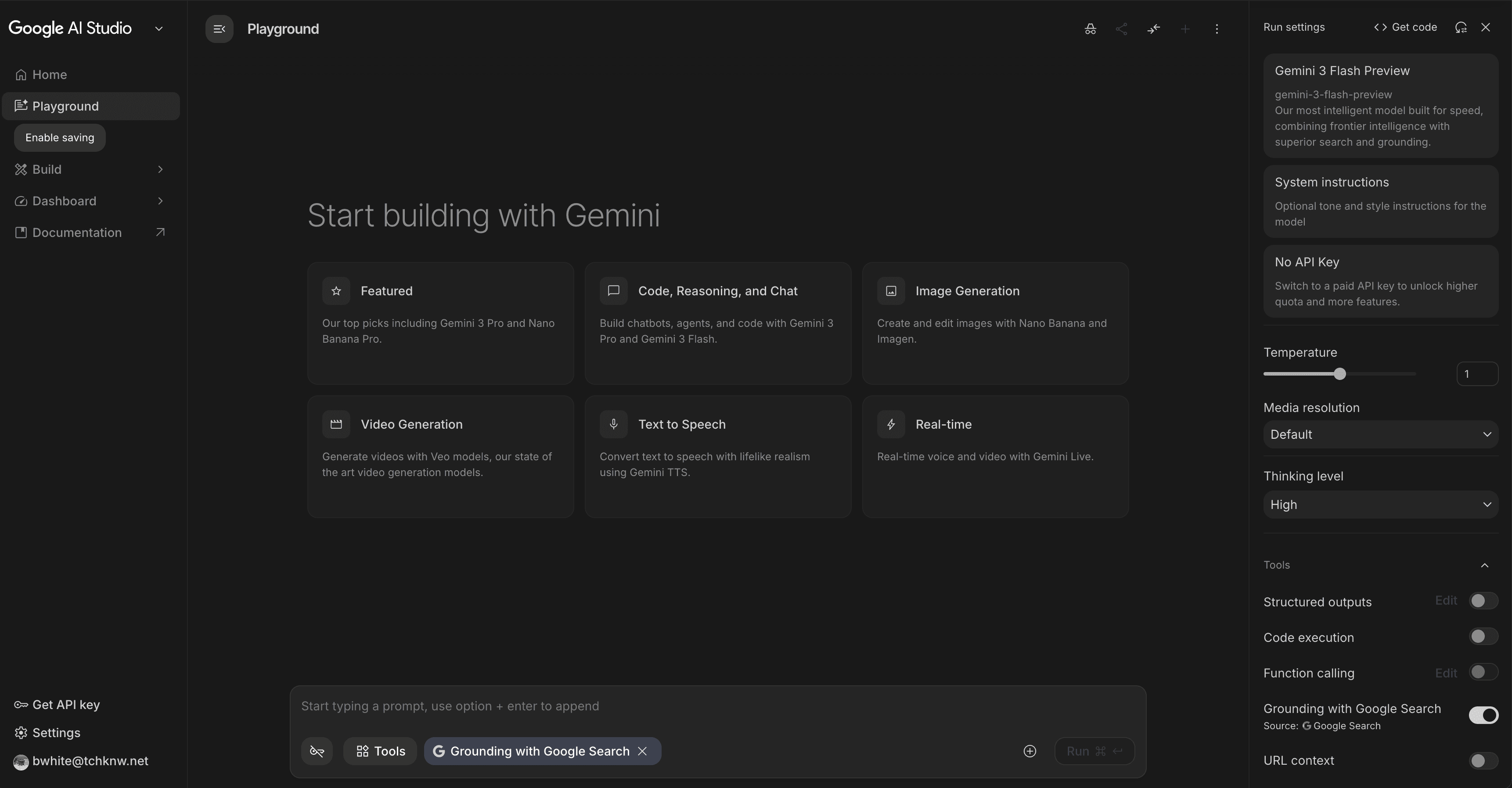1512x788 pixels.
Task: Reset the run settings to defaults
Action: tap(1460, 27)
